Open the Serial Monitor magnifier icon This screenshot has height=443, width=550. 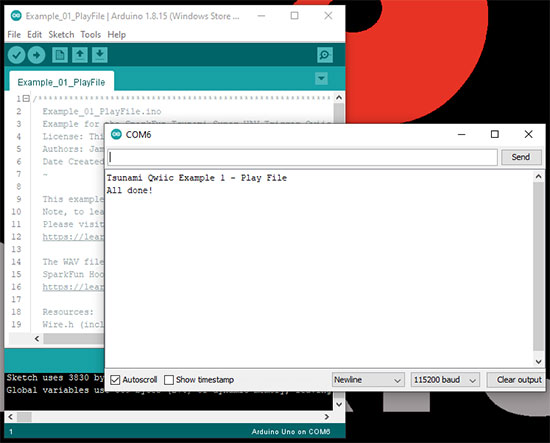click(x=325, y=55)
